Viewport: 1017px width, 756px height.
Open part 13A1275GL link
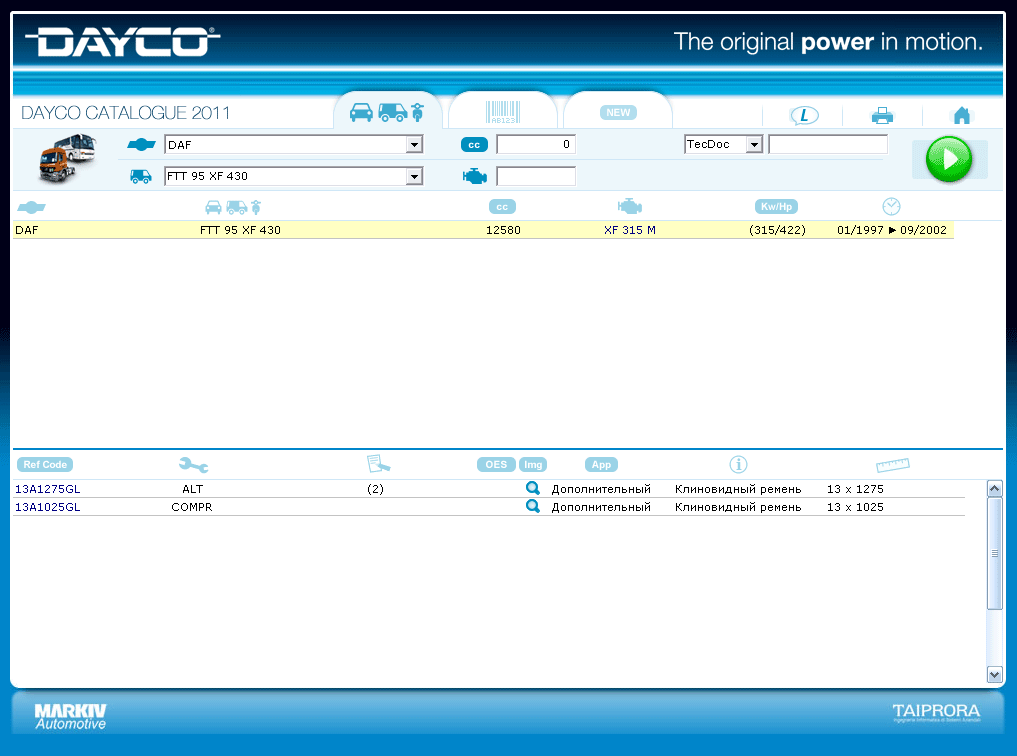pos(48,489)
